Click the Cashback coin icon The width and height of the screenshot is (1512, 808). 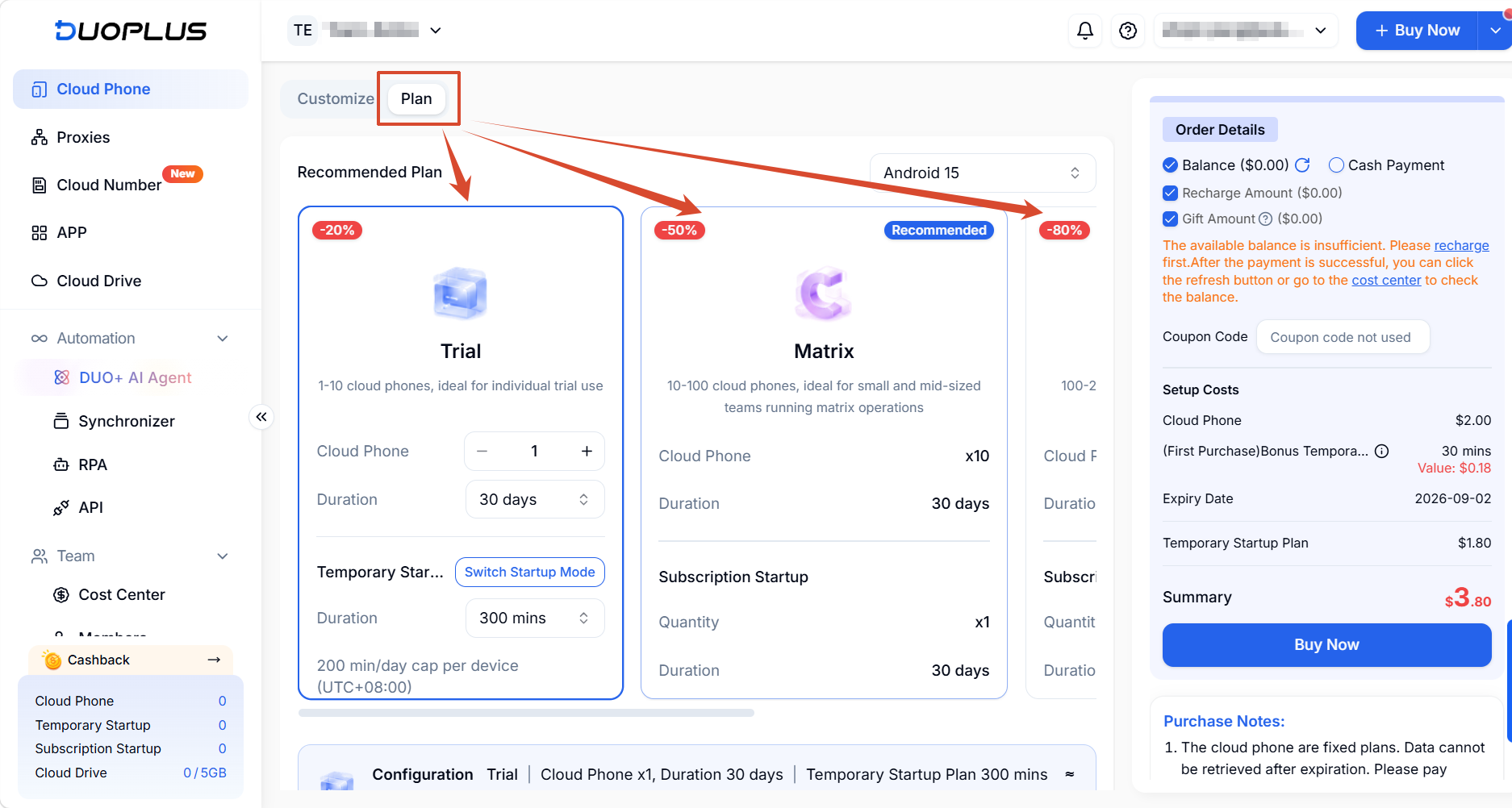(x=52, y=660)
